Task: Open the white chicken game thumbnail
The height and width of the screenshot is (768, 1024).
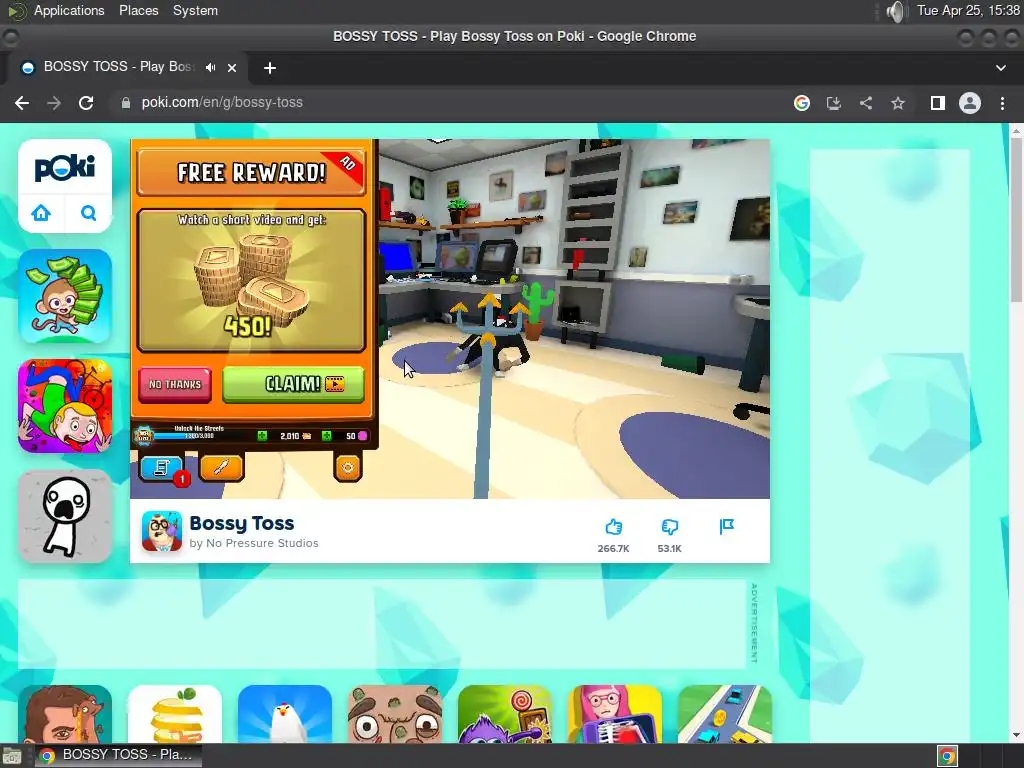Action: [285, 714]
